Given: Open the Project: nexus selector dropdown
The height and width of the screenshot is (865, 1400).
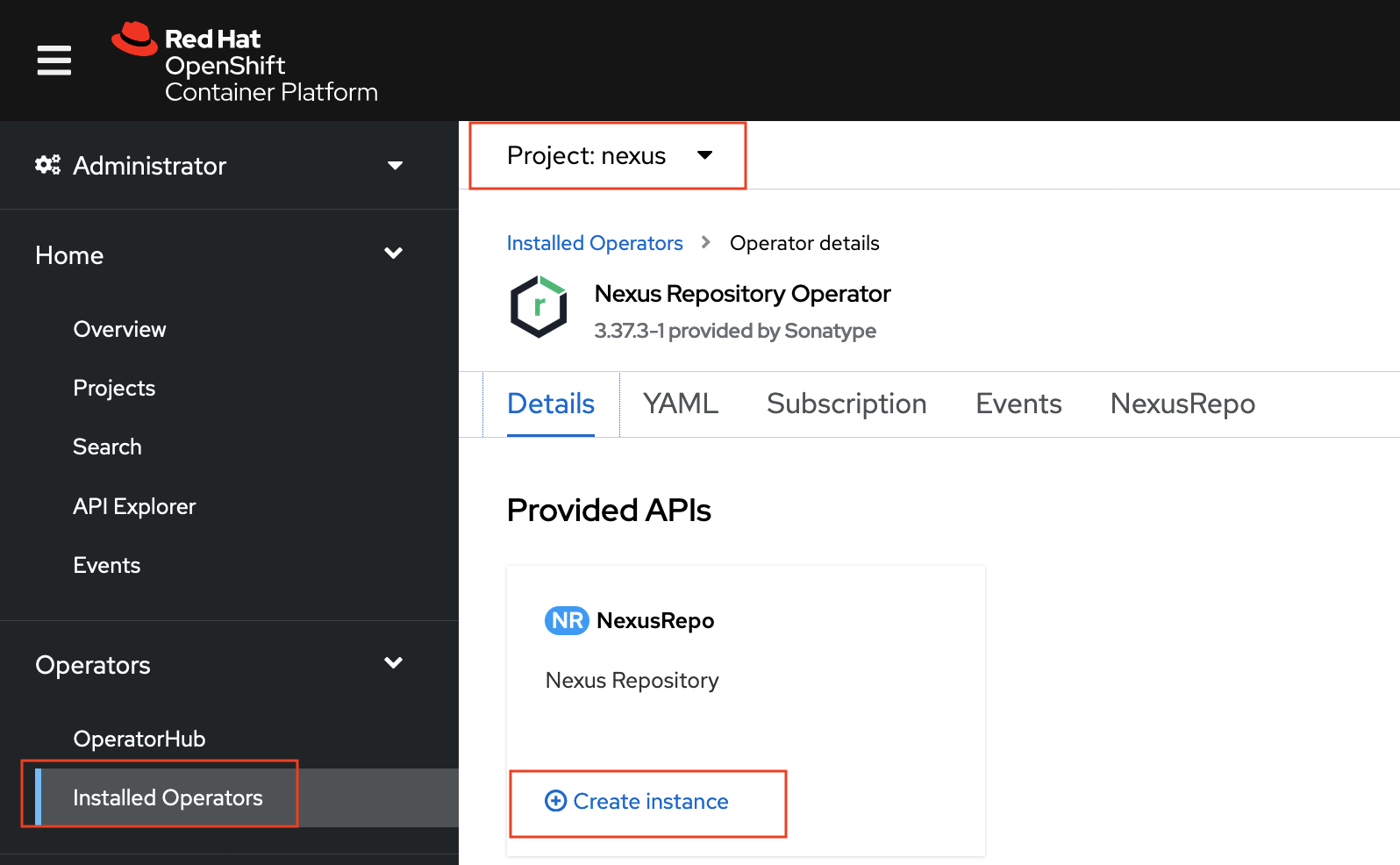Looking at the screenshot, I should click(609, 155).
